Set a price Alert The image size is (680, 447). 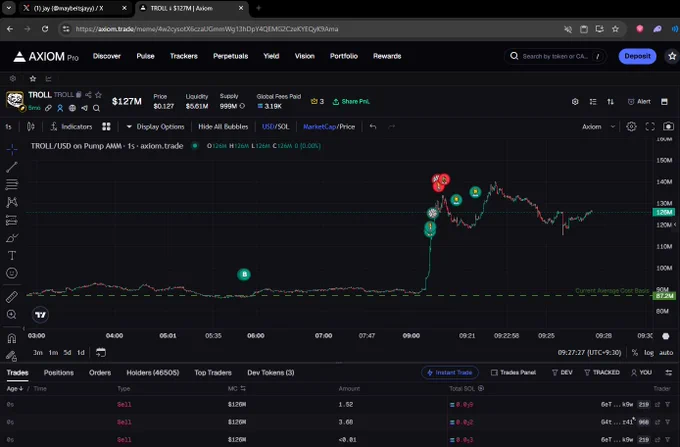pos(639,101)
